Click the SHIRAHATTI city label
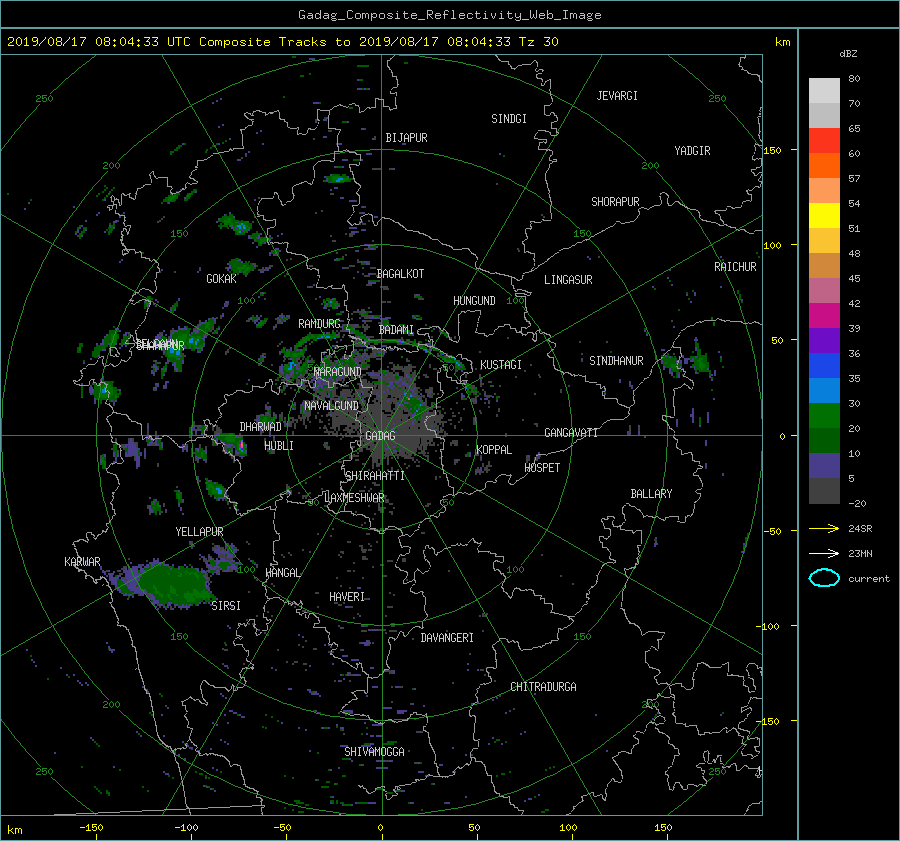900x841 pixels. point(375,476)
